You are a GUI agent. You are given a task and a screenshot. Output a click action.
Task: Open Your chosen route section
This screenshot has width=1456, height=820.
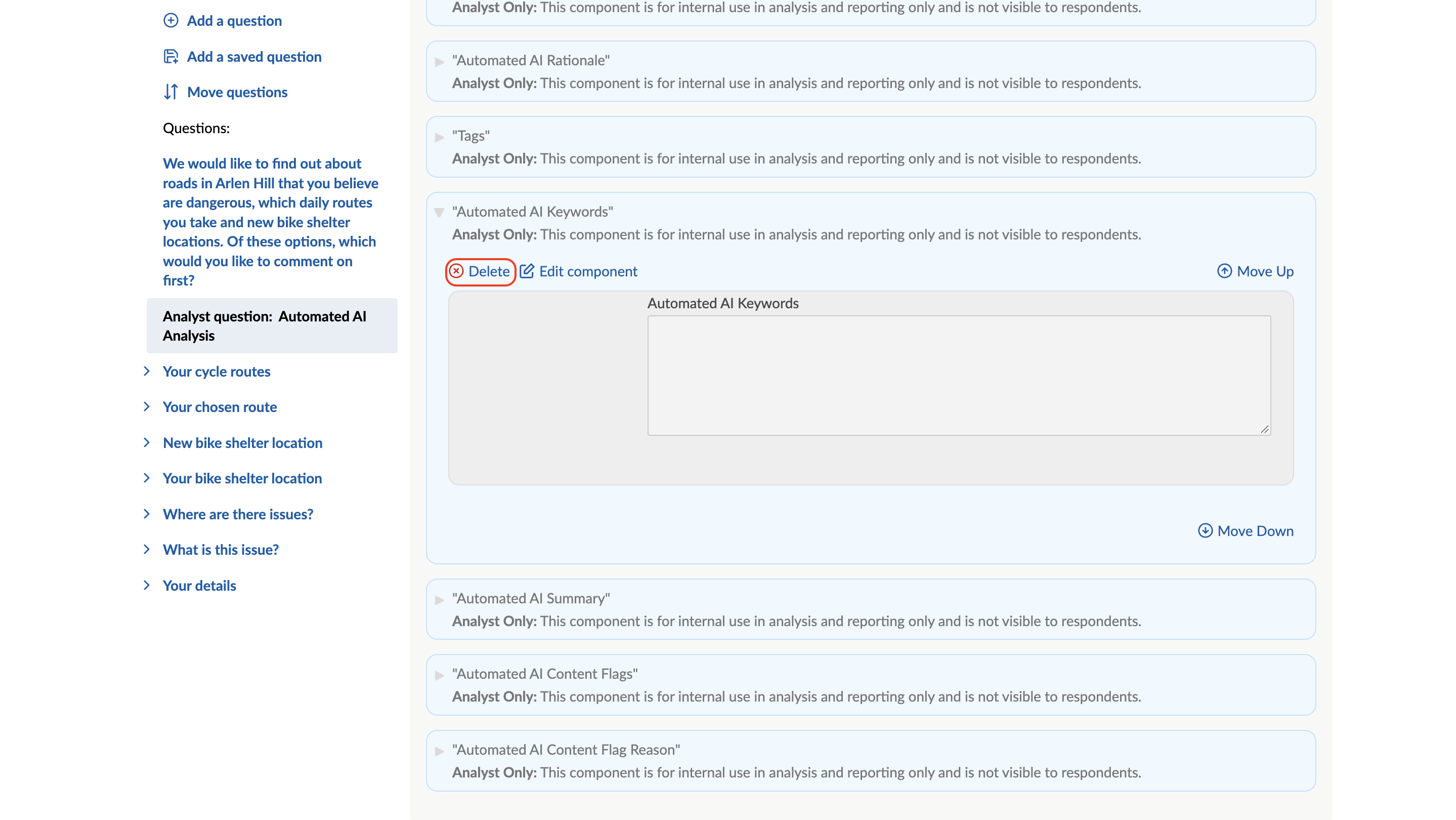click(219, 406)
